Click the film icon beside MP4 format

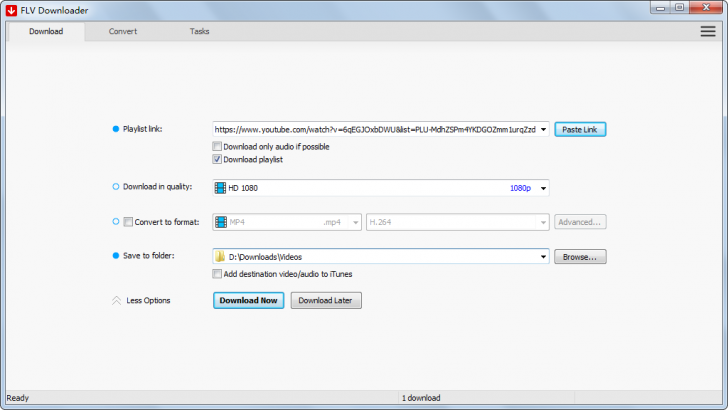click(x=221, y=222)
